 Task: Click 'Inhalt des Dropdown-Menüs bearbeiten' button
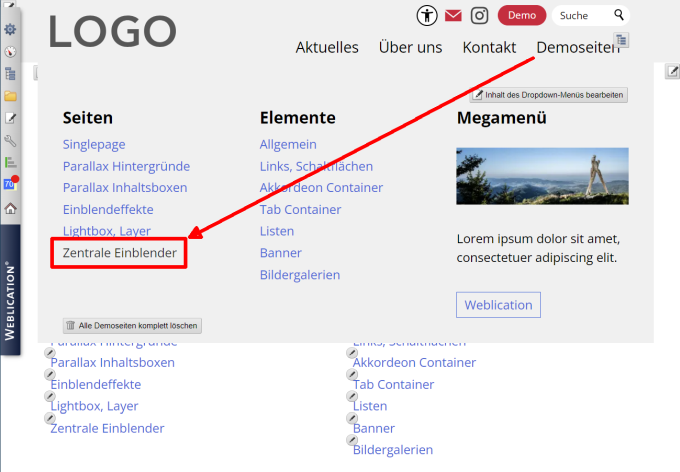(x=549, y=95)
